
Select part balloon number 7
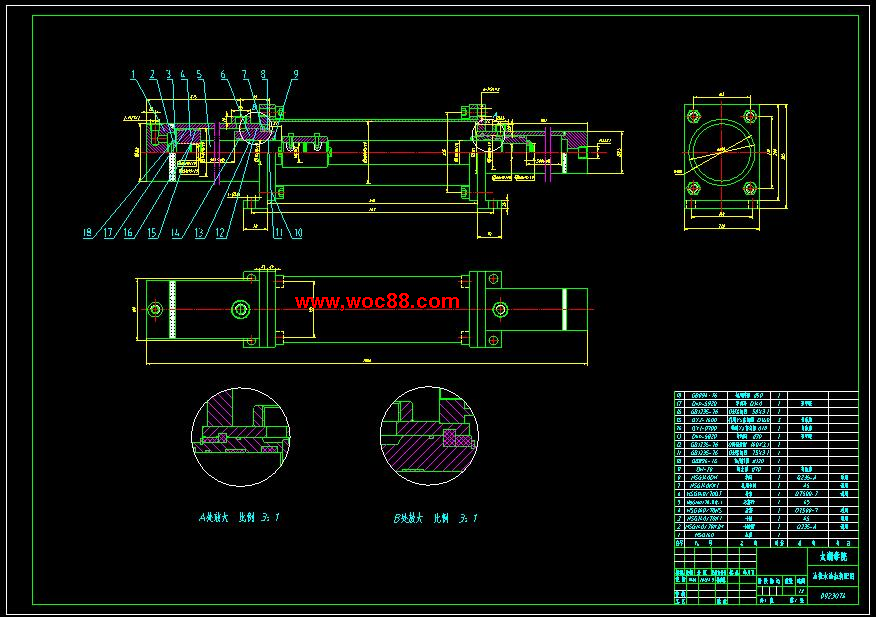click(244, 75)
